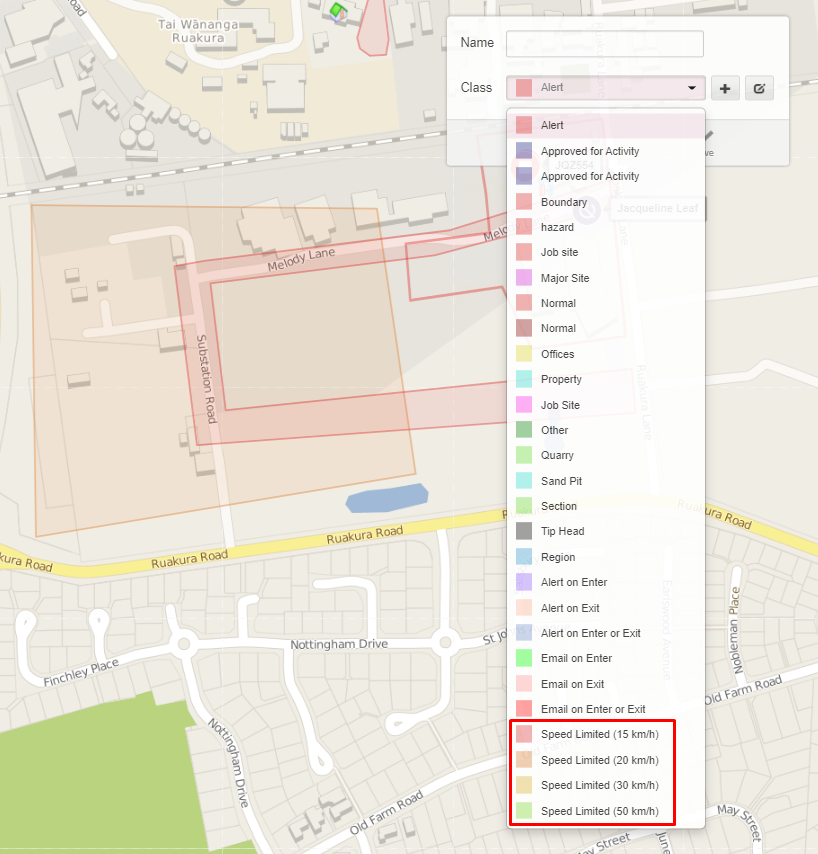Click the green Email on Enter swatch
The width and height of the screenshot is (818, 854).
coord(524,658)
